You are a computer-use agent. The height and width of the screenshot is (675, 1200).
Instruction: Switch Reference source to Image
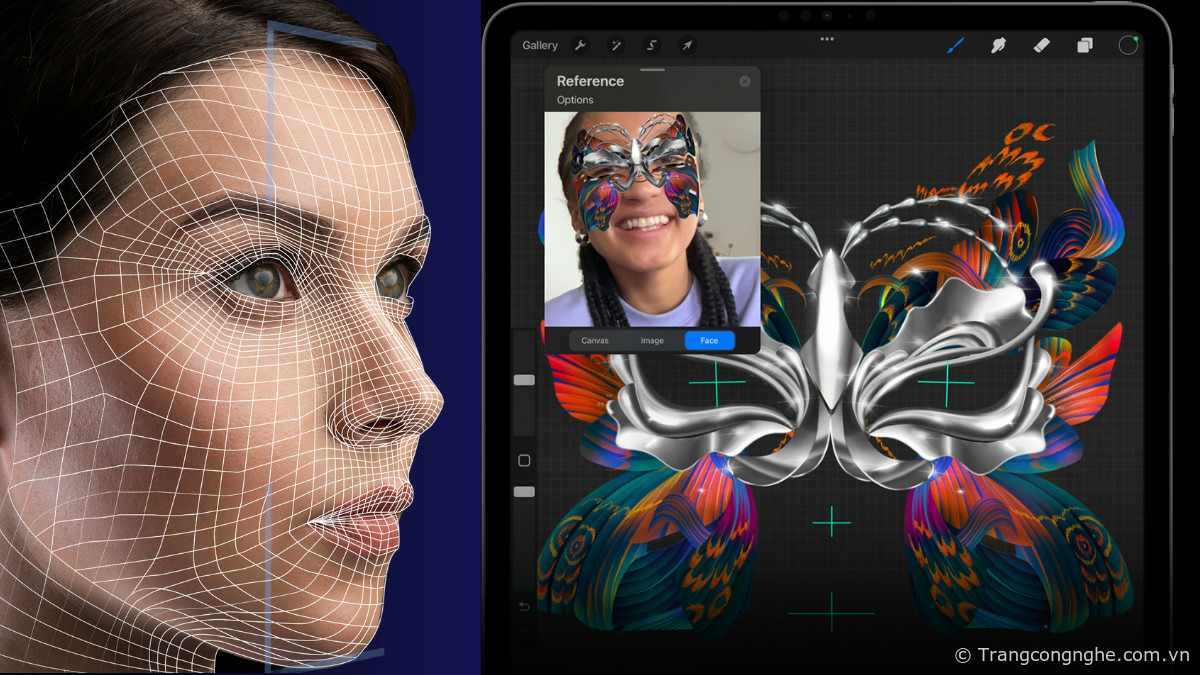[x=652, y=341]
